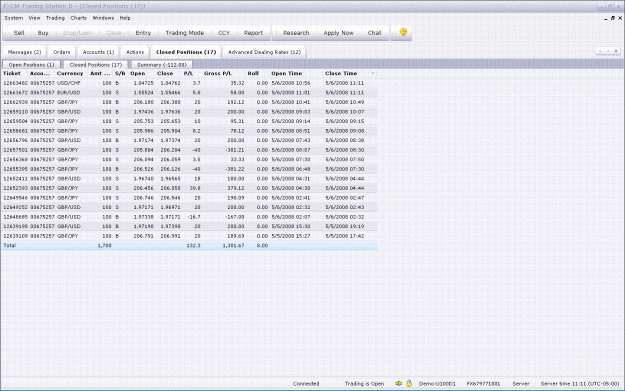Click the yellow padlock icon in status bar

pos(409,383)
